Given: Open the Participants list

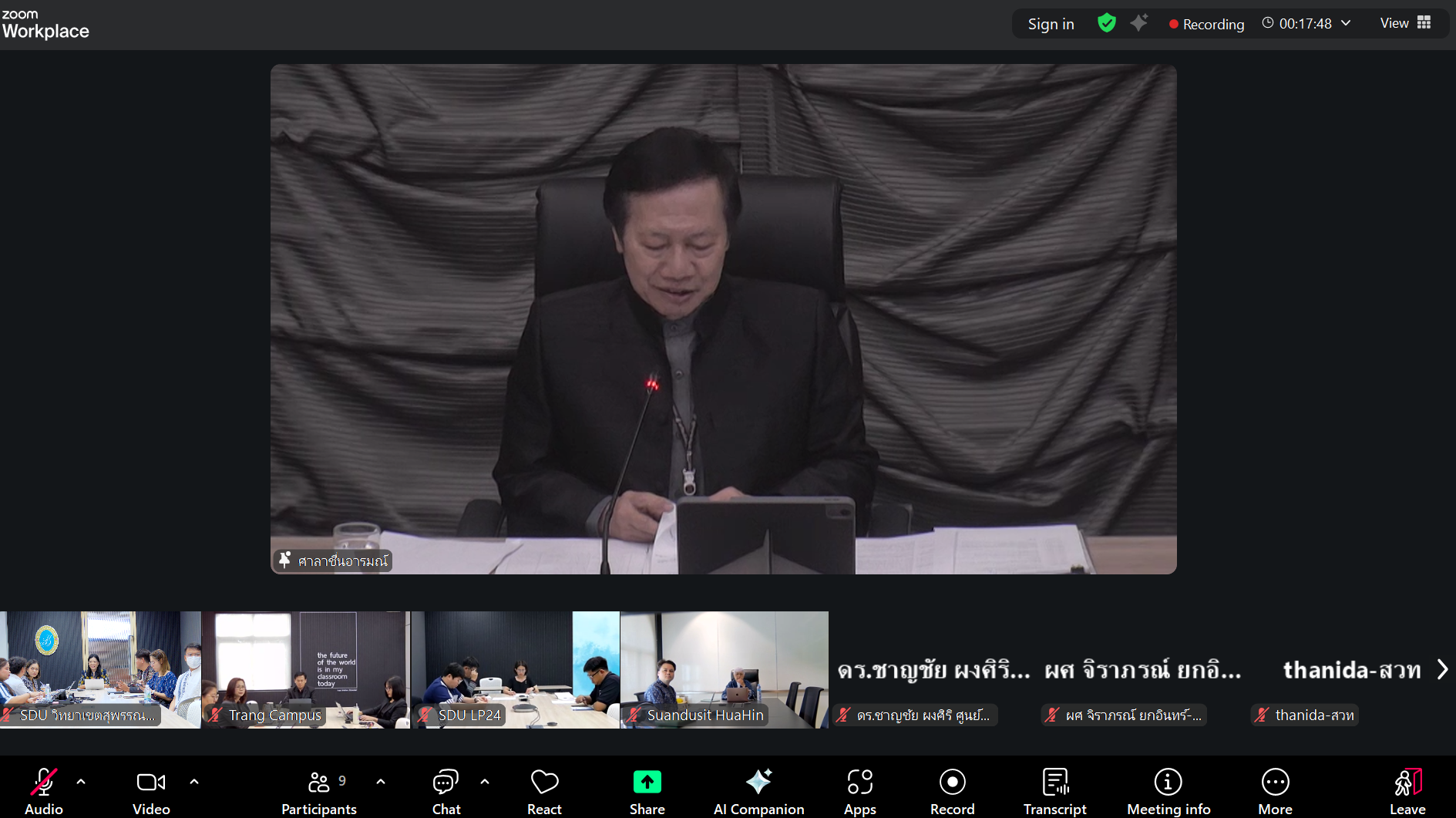Looking at the screenshot, I should click(x=318, y=791).
